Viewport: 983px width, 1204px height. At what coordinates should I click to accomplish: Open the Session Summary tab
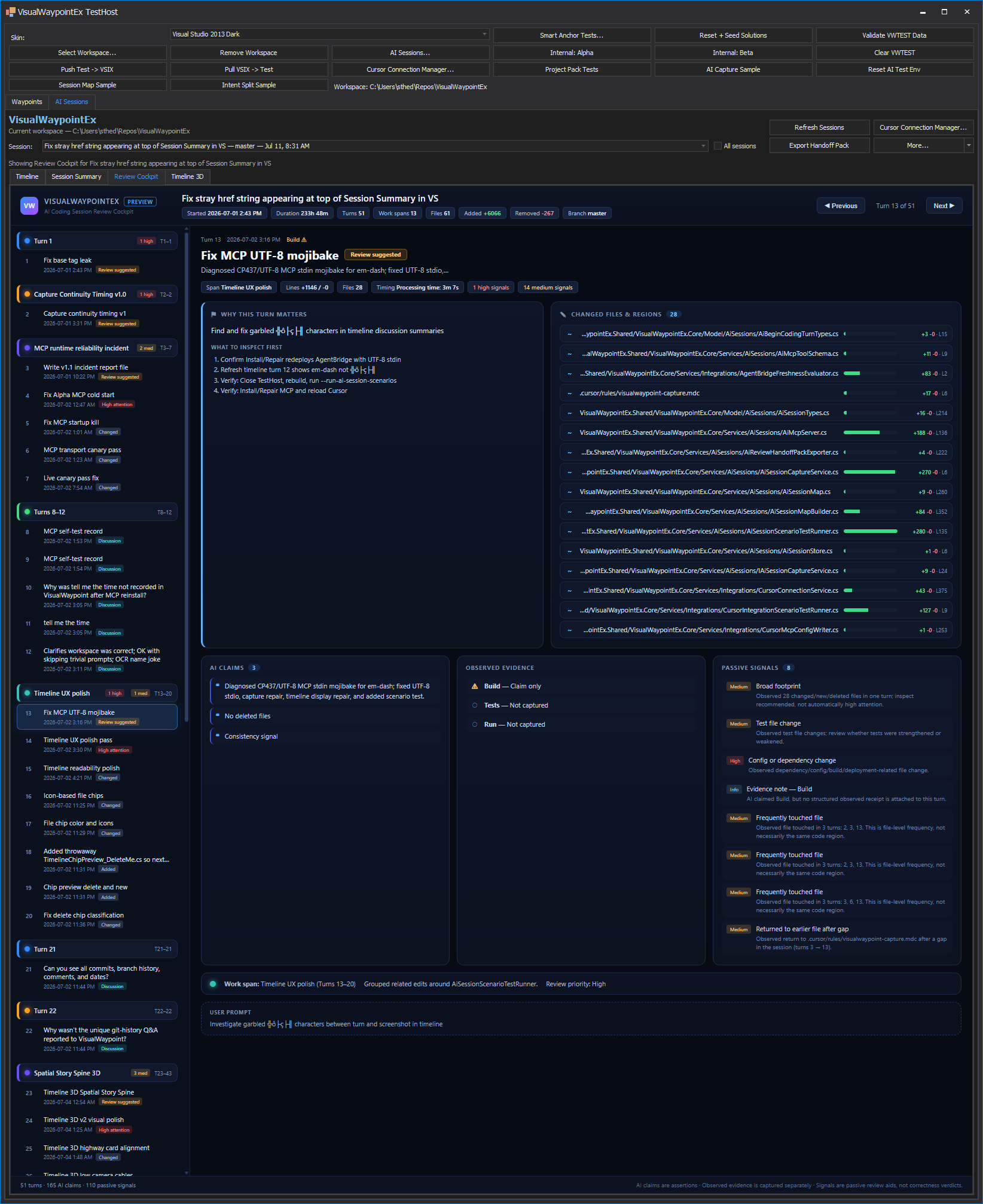(x=77, y=176)
